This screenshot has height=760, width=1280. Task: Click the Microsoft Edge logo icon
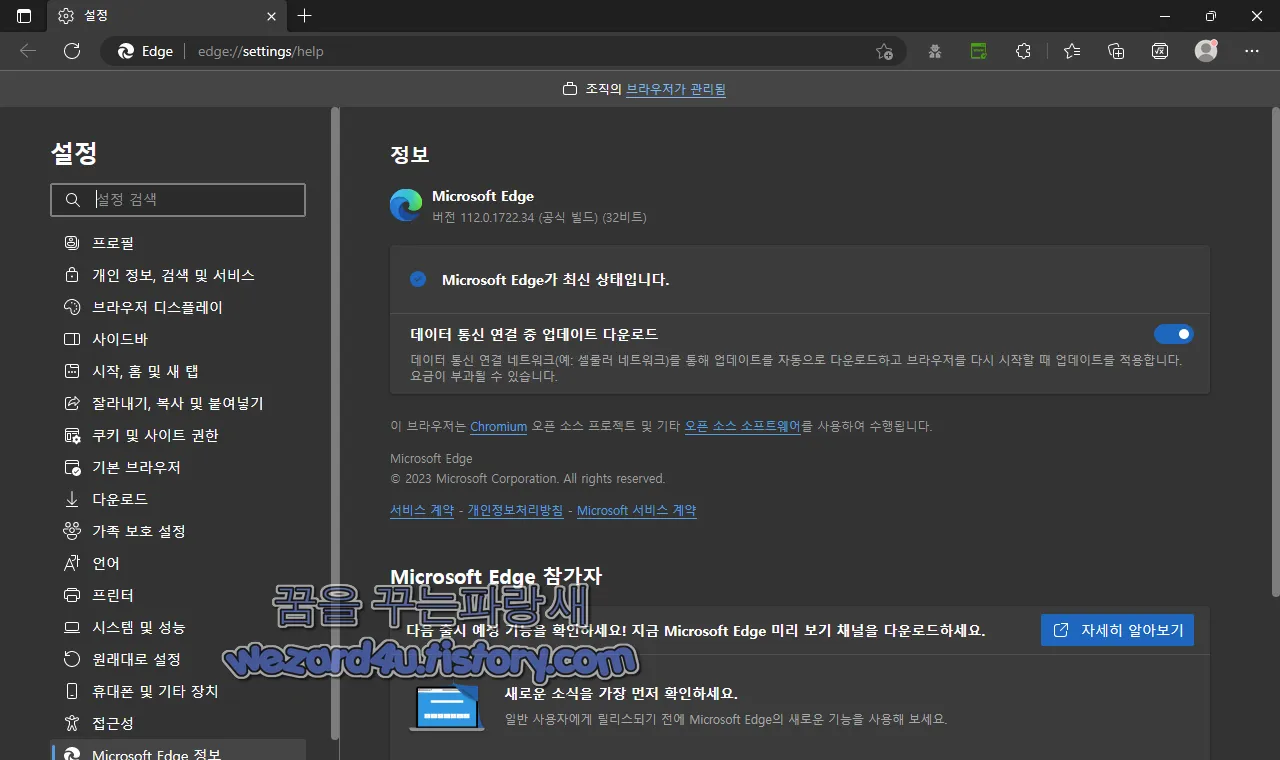coord(406,205)
